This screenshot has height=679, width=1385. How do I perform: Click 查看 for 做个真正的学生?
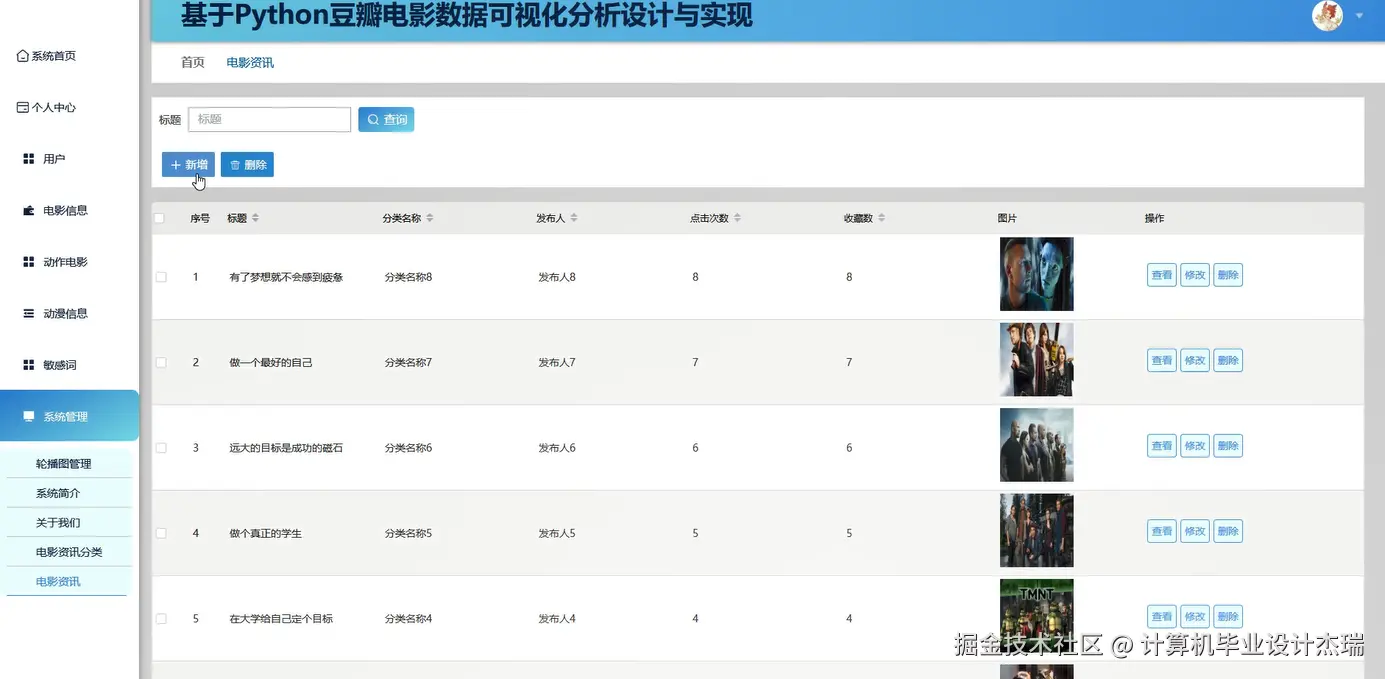(x=1161, y=531)
